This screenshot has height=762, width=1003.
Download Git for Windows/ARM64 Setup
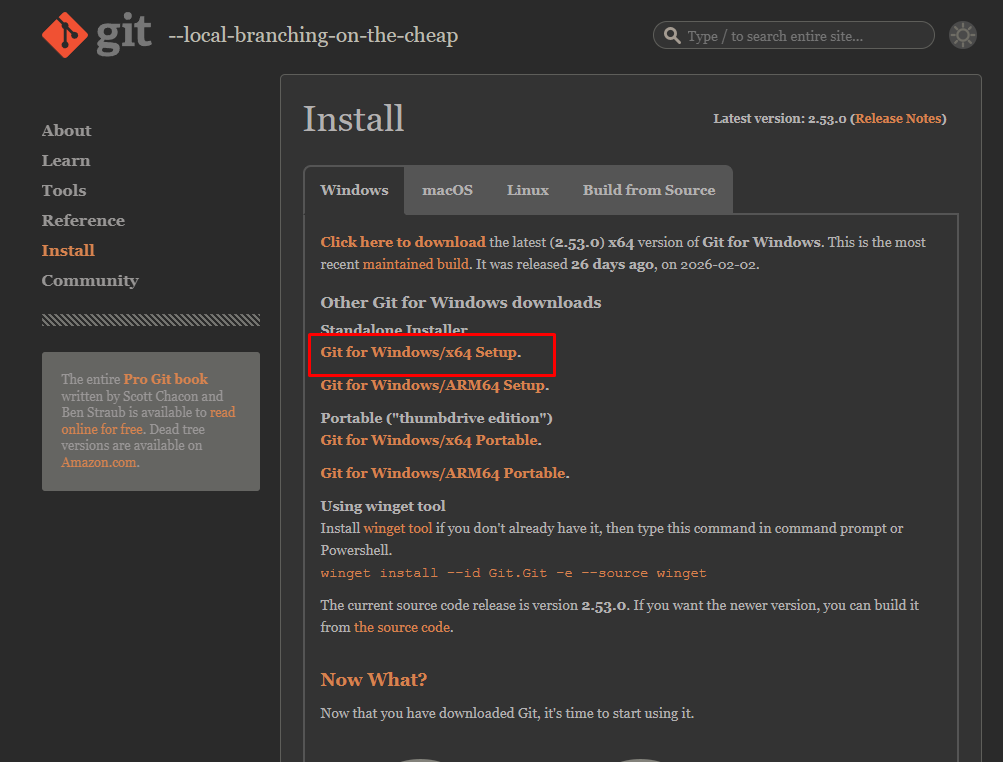[433, 385]
